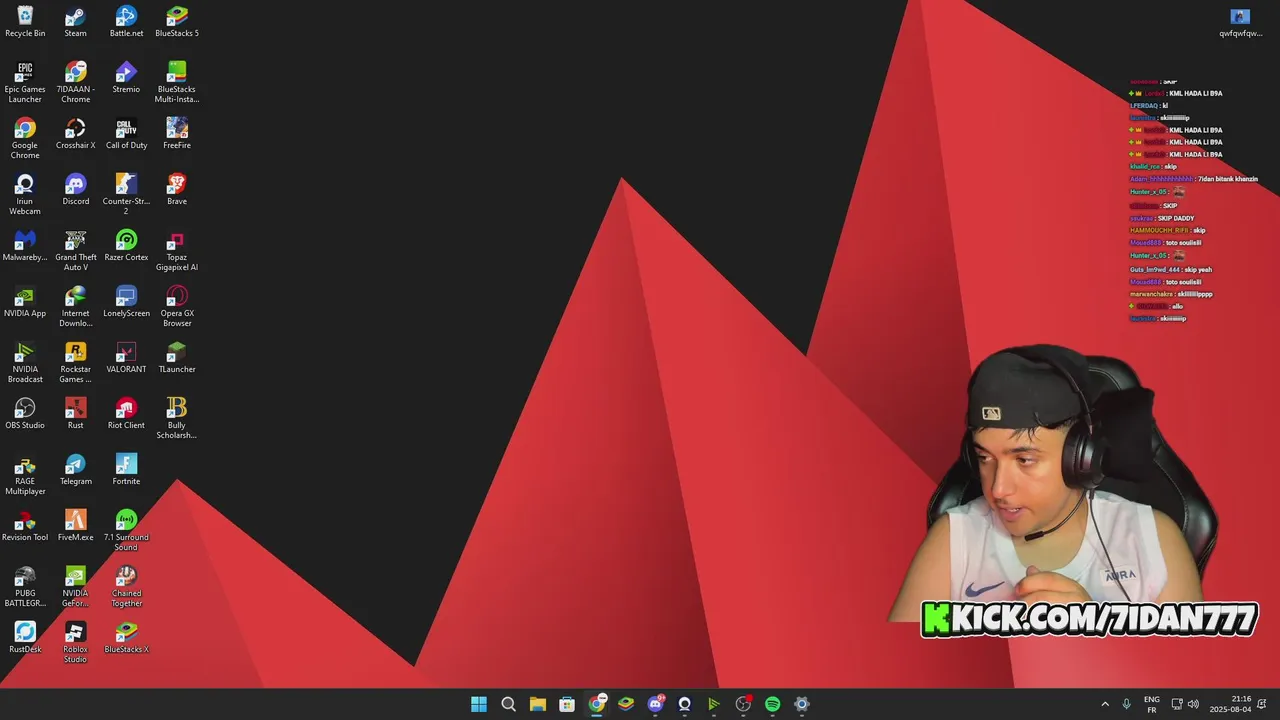Select the Epic Games Launcher icon
1280x720 pixels.
click(25, 82)
